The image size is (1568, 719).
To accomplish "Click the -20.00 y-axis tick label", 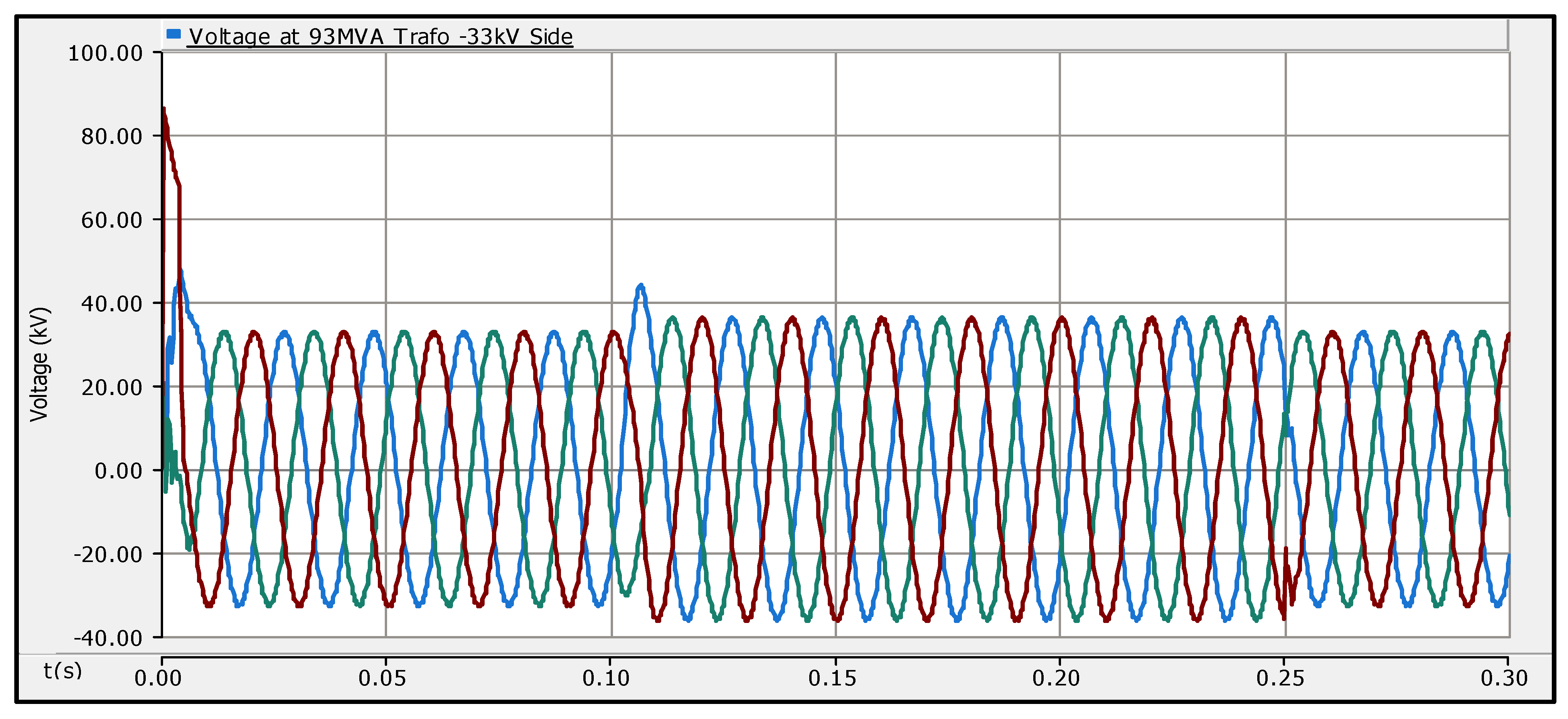I will pyautogui.click(x=108, y=554).
